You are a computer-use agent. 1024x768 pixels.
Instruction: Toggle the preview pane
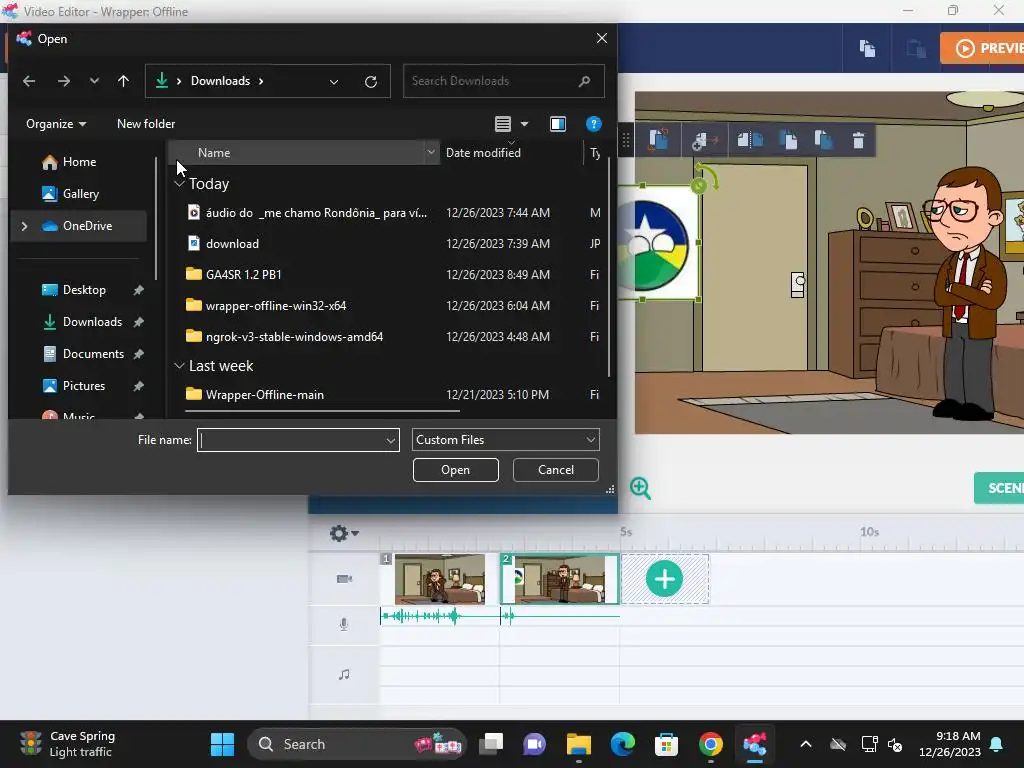click(558, 123)
